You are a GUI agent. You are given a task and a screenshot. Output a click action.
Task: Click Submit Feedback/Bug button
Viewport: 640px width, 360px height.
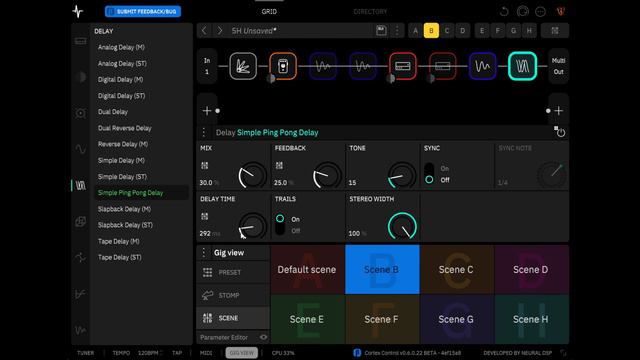(x=143, y=11)
